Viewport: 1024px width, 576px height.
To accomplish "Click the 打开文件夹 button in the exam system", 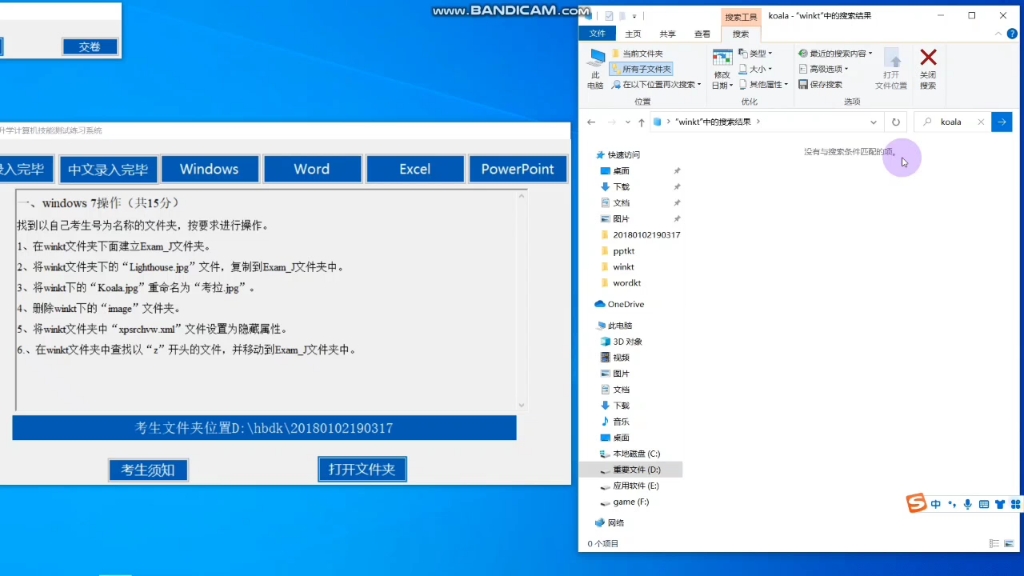I will [361, 469].
